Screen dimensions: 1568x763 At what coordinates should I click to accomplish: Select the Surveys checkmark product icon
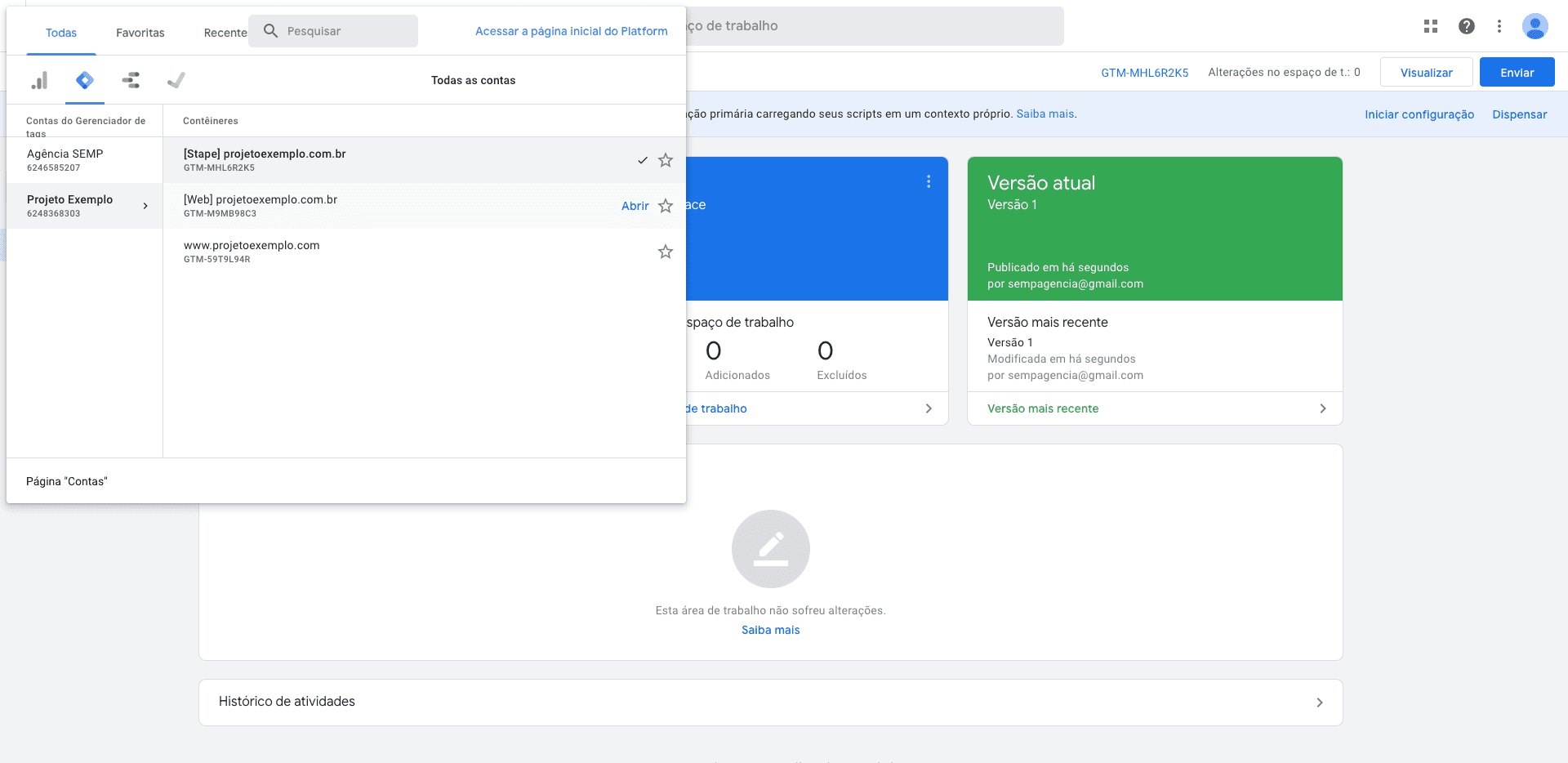(176, 80)
